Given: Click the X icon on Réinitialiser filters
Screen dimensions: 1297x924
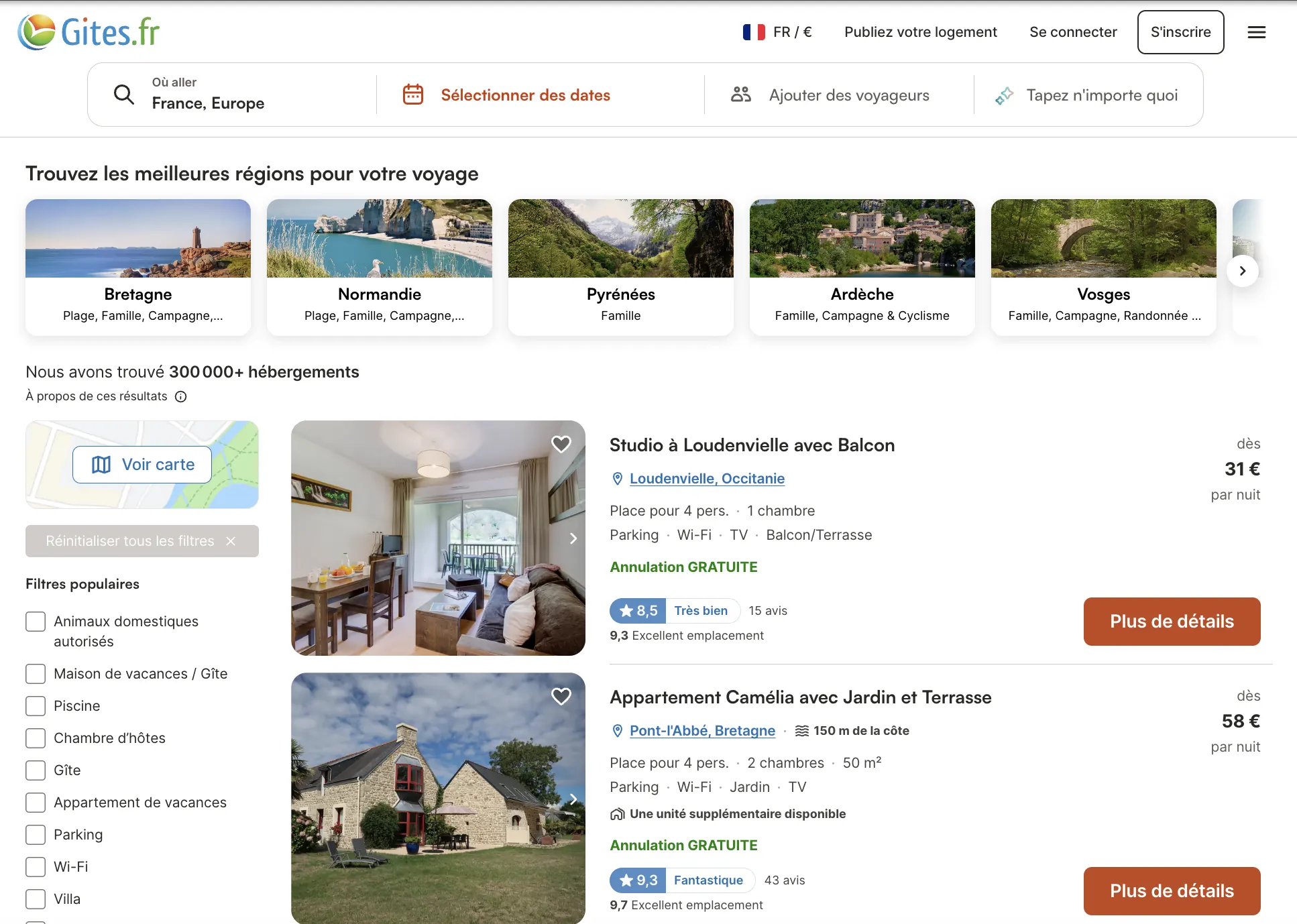Looking at the screenshot, I should tap(231, 541).
